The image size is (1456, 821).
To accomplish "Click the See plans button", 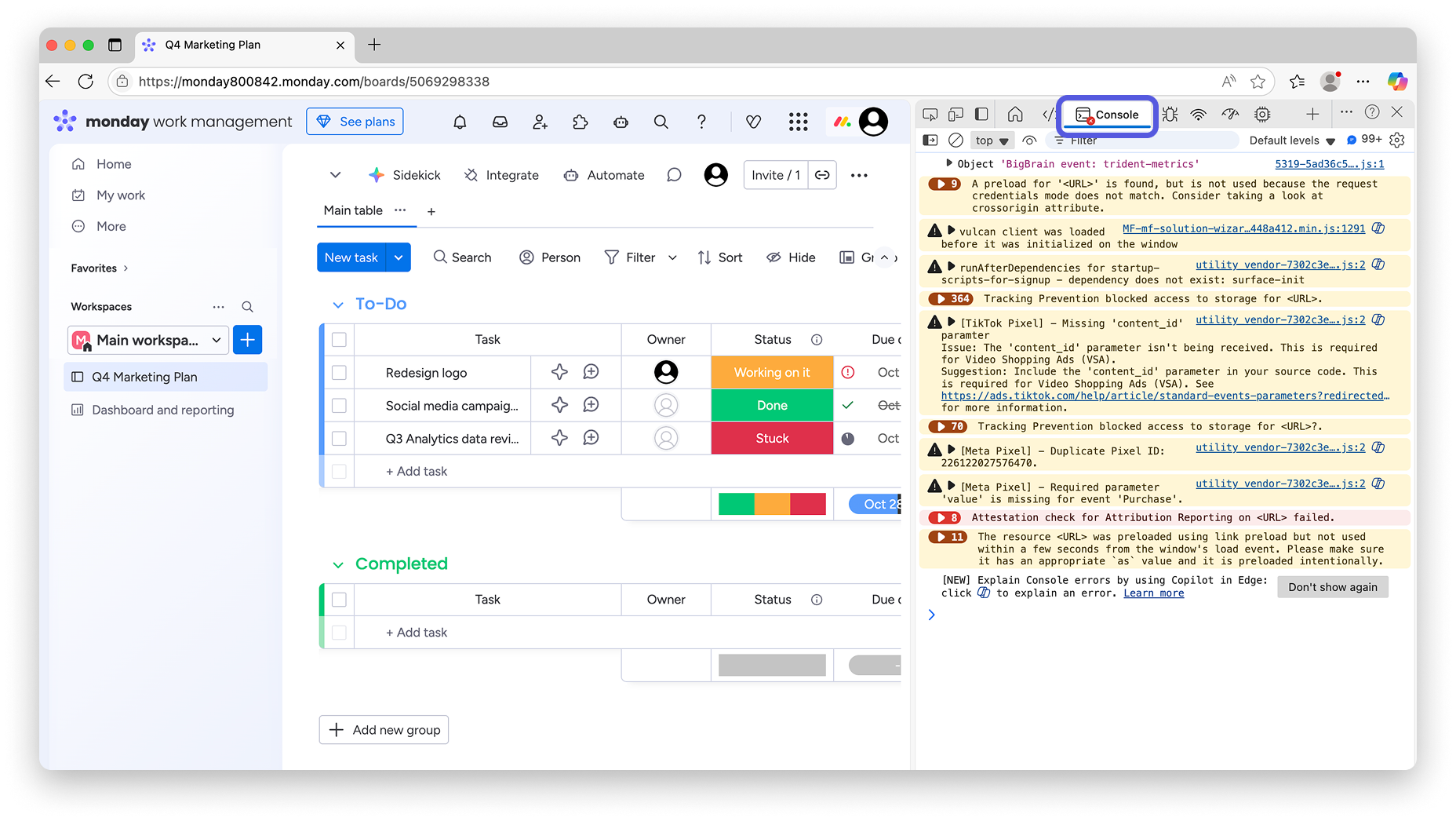I will tap(355, 122).
